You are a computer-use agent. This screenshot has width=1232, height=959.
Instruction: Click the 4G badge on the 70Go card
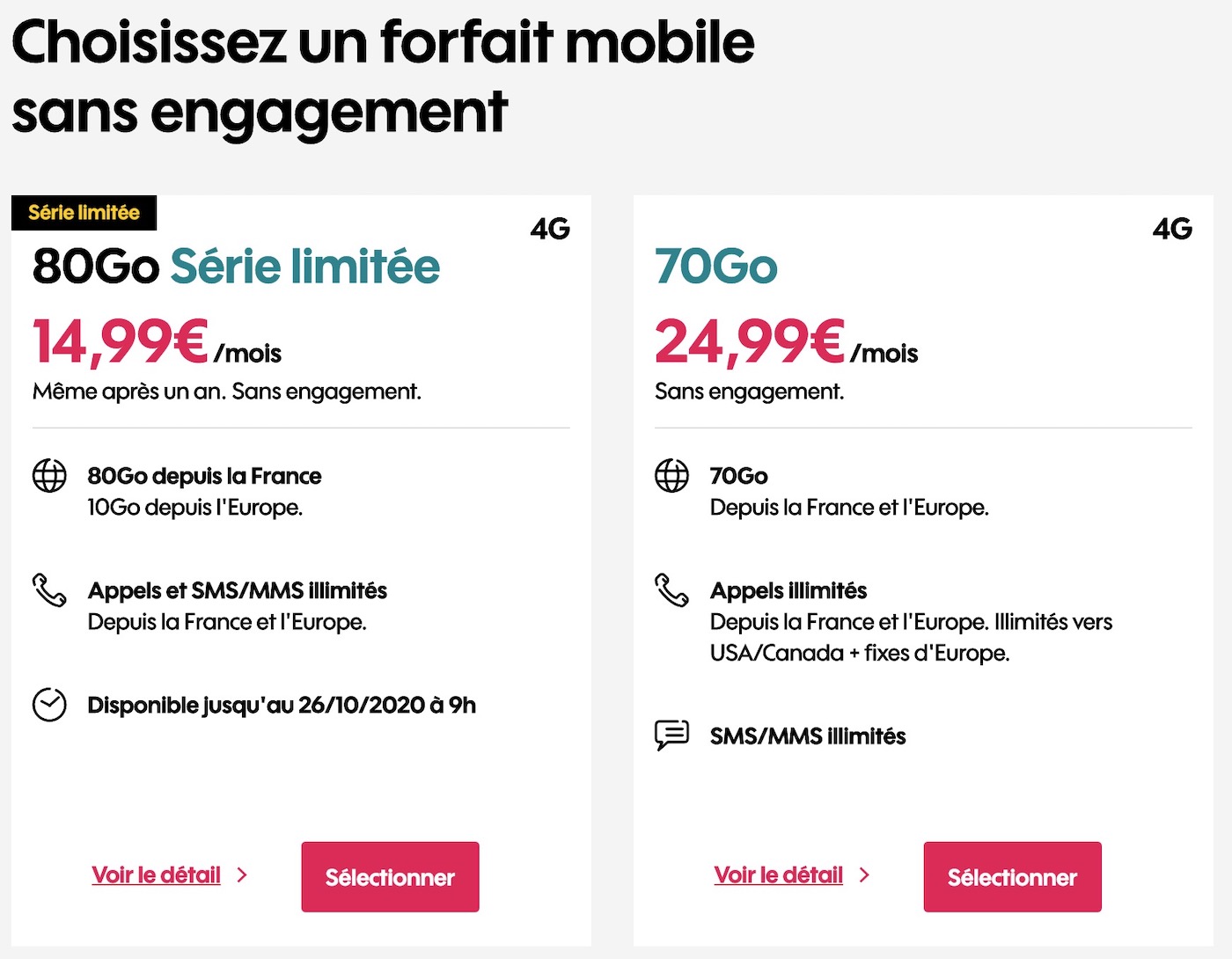1172,230
